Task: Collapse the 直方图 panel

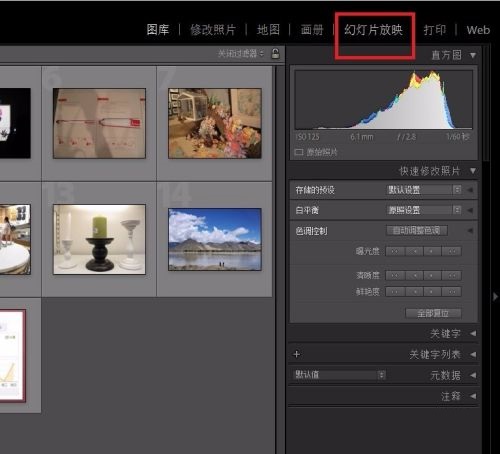Action: click(473, 55)
